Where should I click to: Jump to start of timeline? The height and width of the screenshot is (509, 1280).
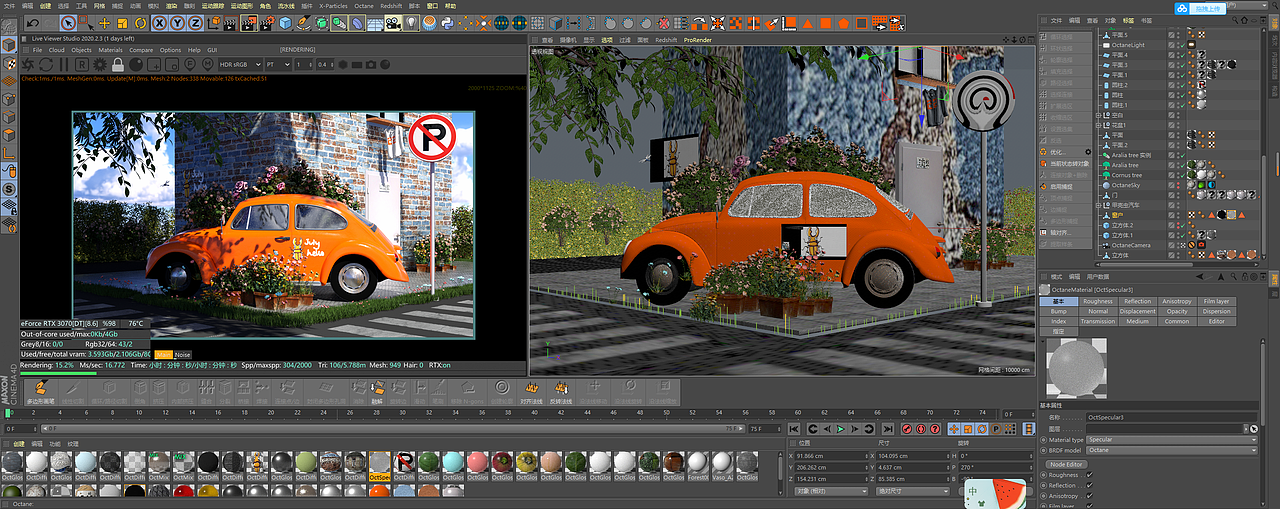click(794, 429)
